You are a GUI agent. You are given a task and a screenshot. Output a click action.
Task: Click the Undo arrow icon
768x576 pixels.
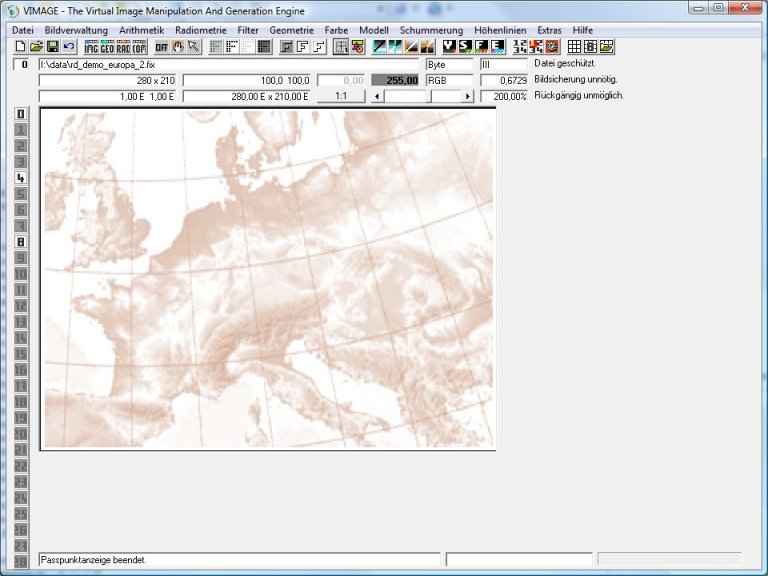pyautogui.click(x=68, y=47)
